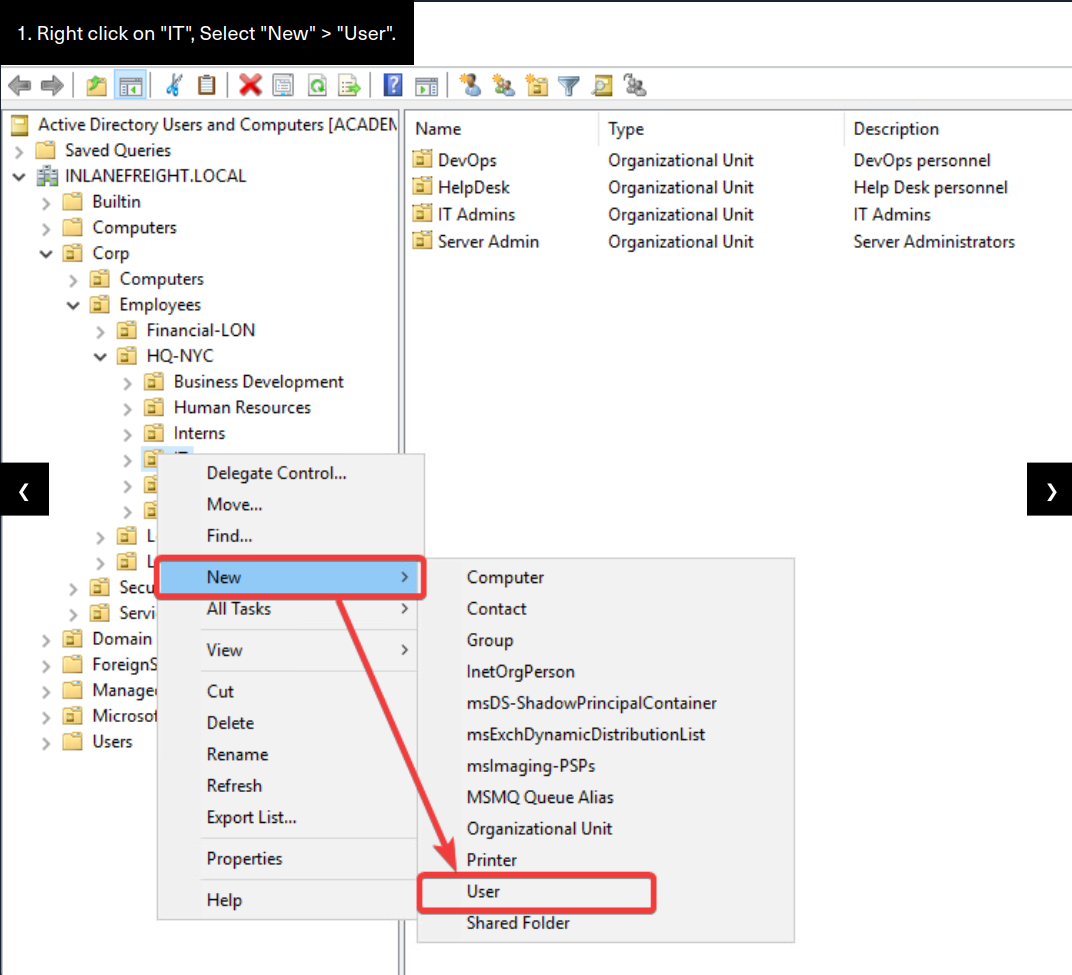The width and height of the screenshot is (1072, 975).
Task: Click the create new group toolbar icon
Action: click(504, 85)
